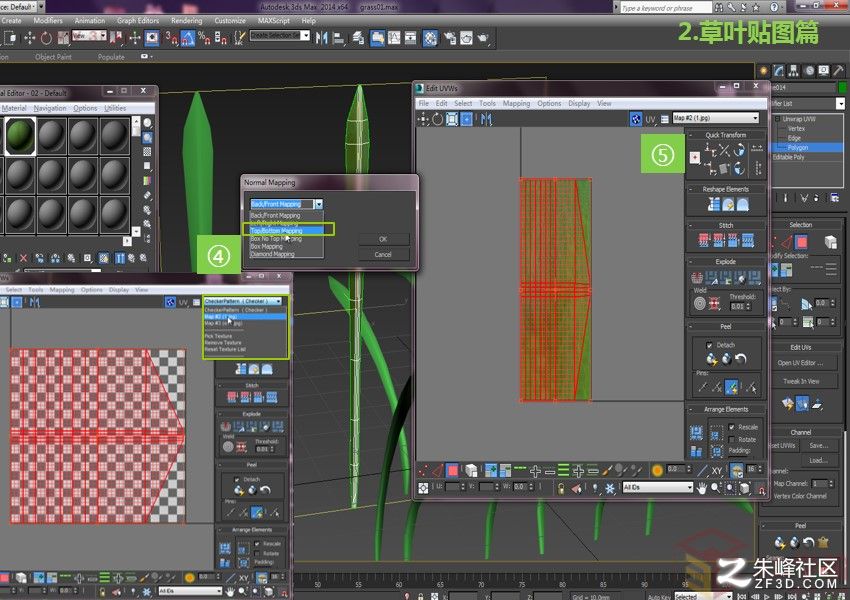Select the Rotate tool in main toolbar

[46, 37]
